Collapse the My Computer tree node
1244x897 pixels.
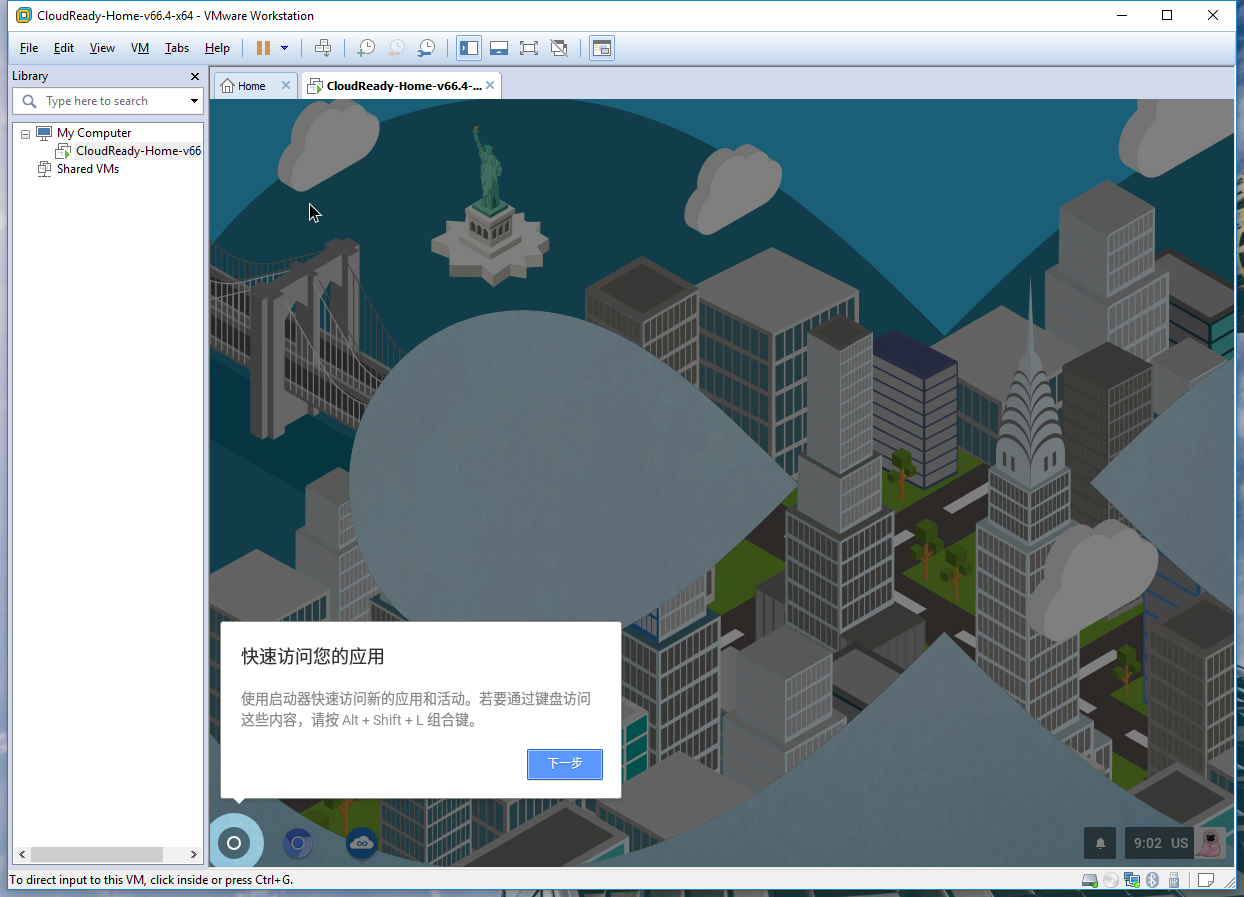coord(24,132)
